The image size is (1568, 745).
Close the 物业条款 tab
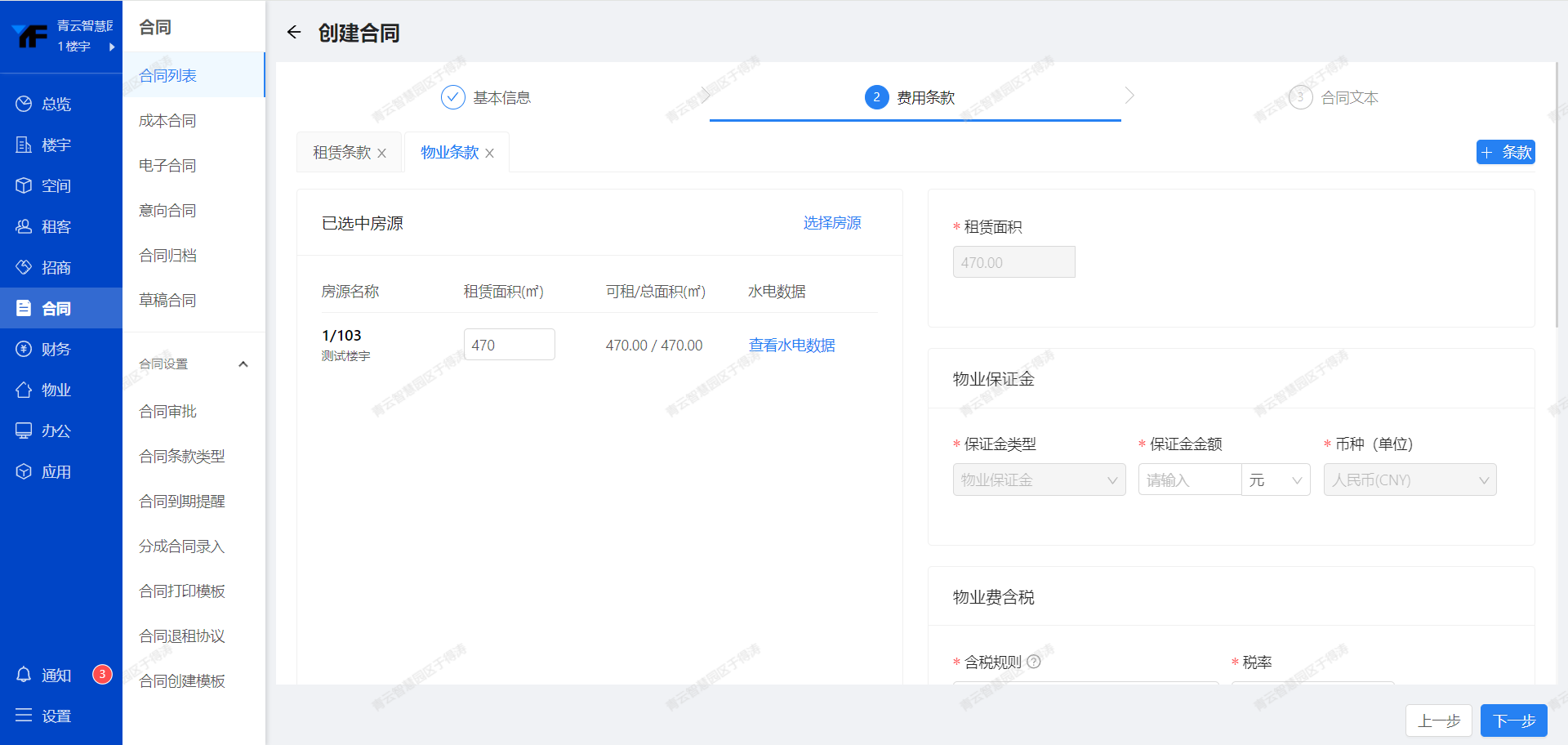(489, 154)
